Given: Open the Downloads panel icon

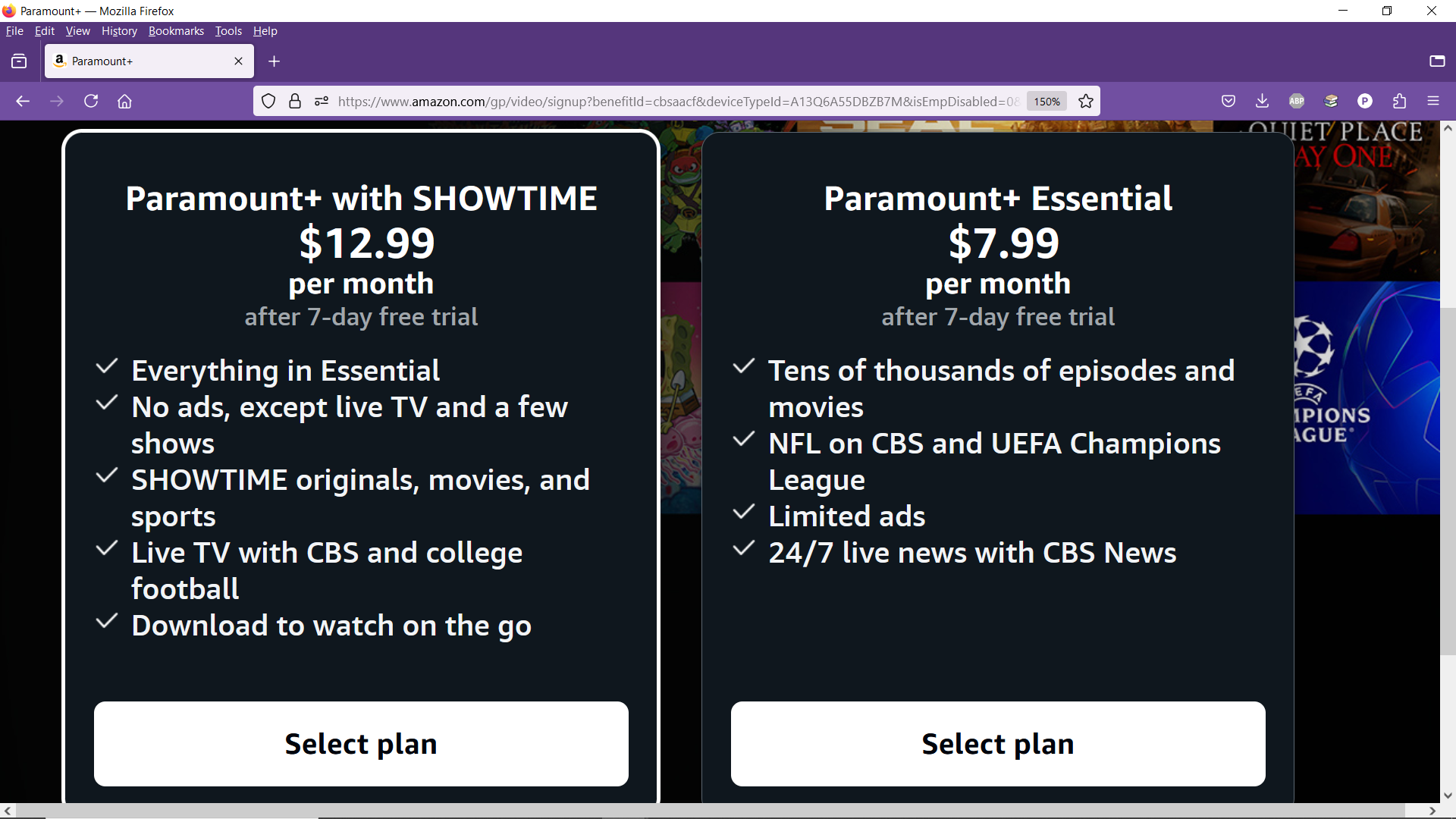Looking at the screenshot, I should pyautogui.click(x=1262, y=101).
